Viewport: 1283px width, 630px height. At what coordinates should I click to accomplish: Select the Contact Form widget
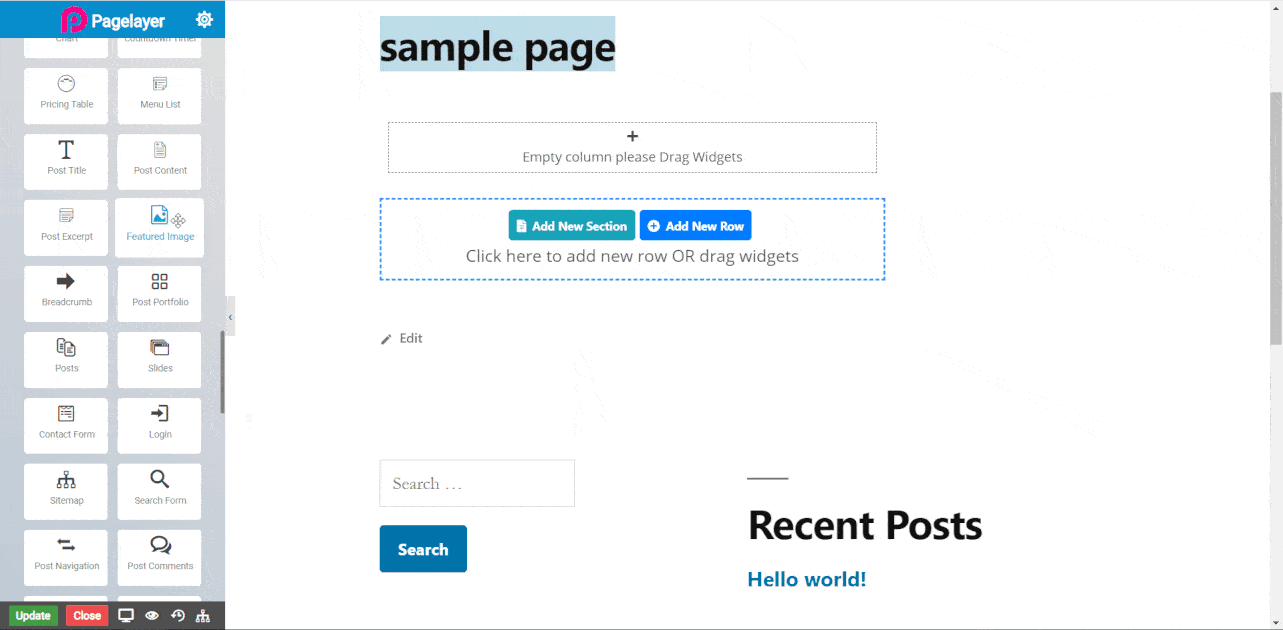[65, 425]
